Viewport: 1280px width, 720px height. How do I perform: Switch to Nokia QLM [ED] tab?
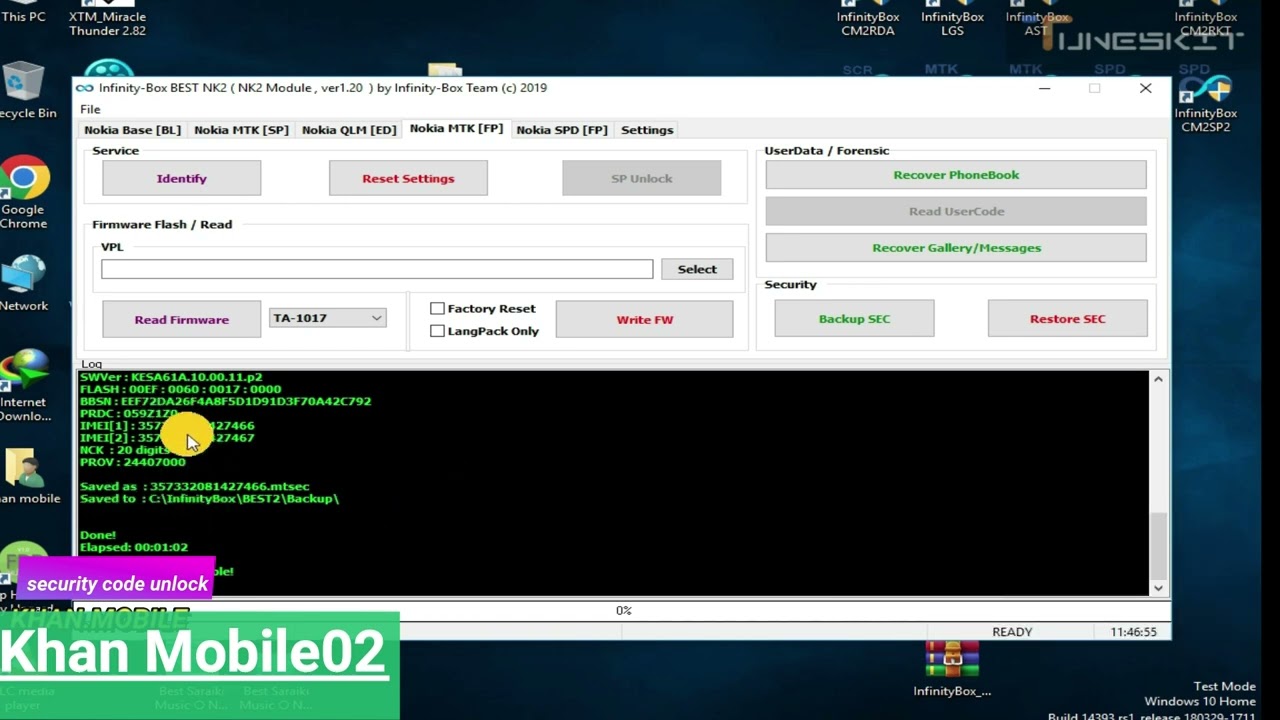point(349,130)
